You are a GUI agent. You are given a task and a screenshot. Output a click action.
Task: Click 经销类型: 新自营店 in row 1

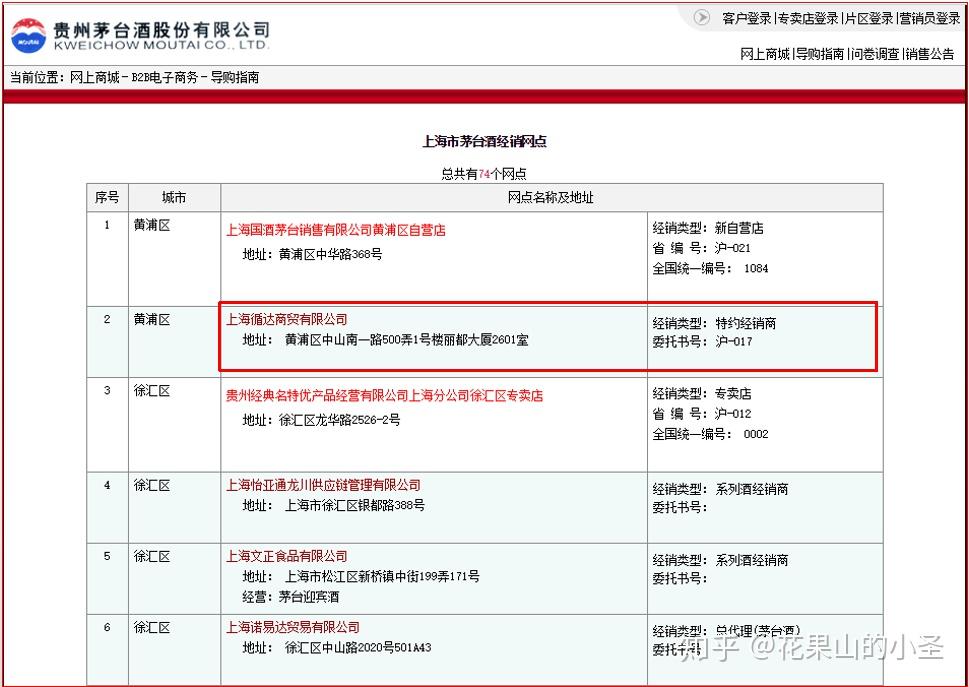(x=708, y=228)
